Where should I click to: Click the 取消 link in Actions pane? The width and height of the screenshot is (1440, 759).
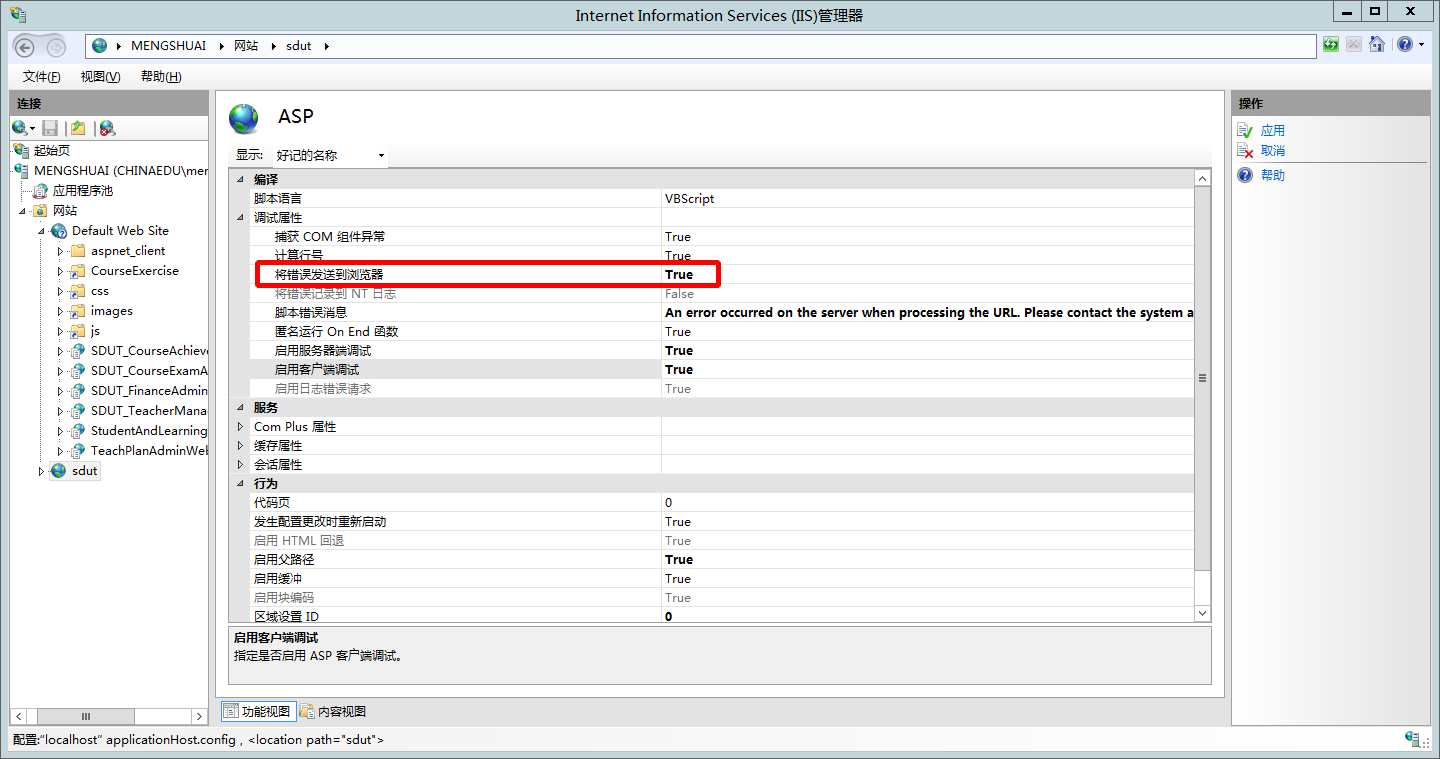[x=1273, y=150]
